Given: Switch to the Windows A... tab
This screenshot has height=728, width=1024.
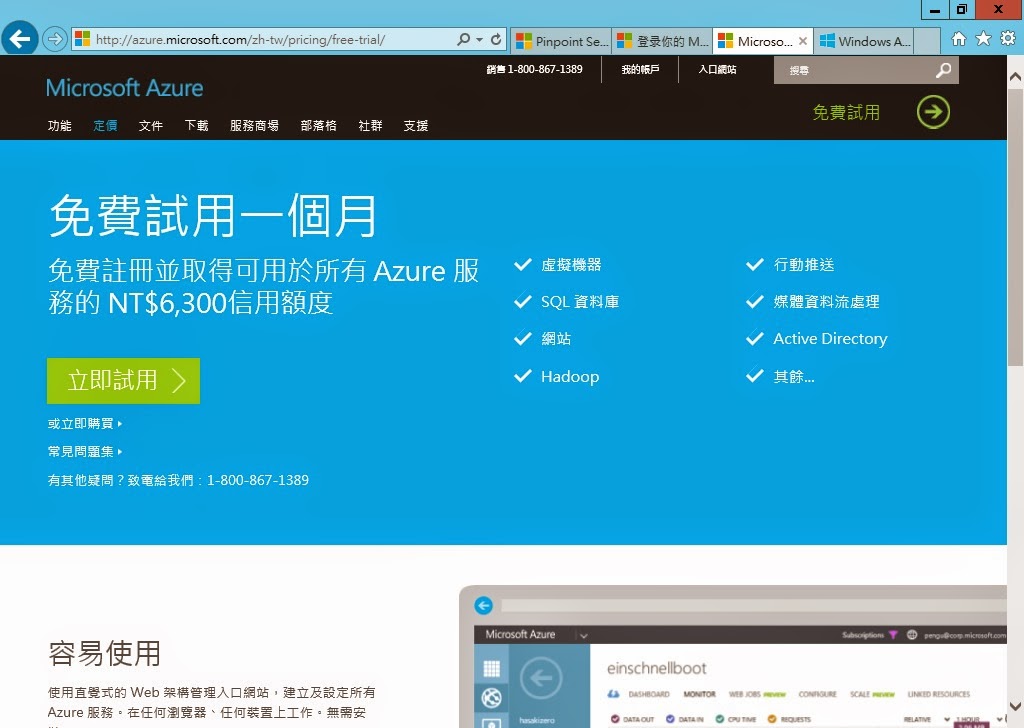Looking at the screenshot, I should point(865,41).
